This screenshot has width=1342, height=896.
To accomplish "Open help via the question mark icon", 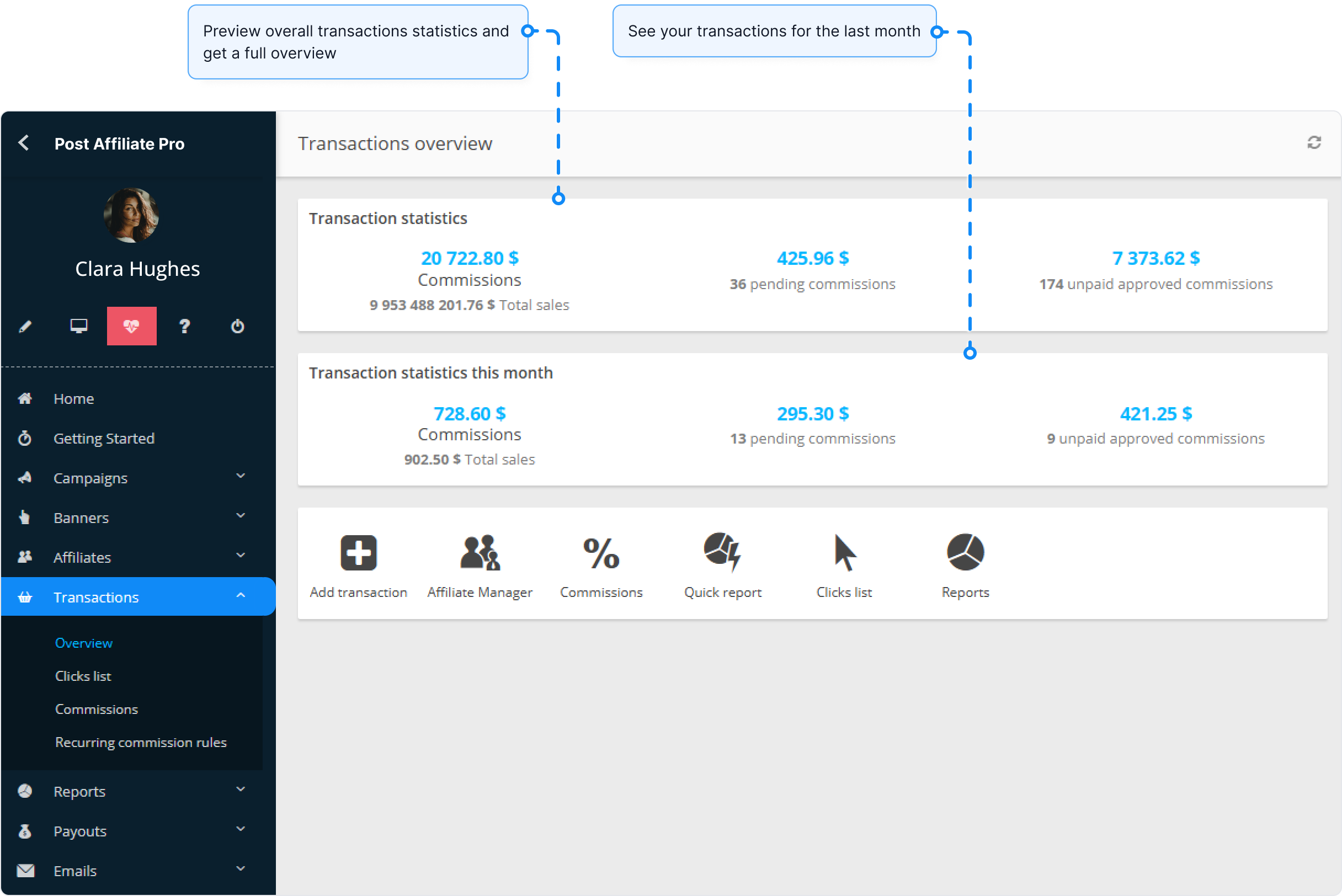I will click(x=184, y=326).
